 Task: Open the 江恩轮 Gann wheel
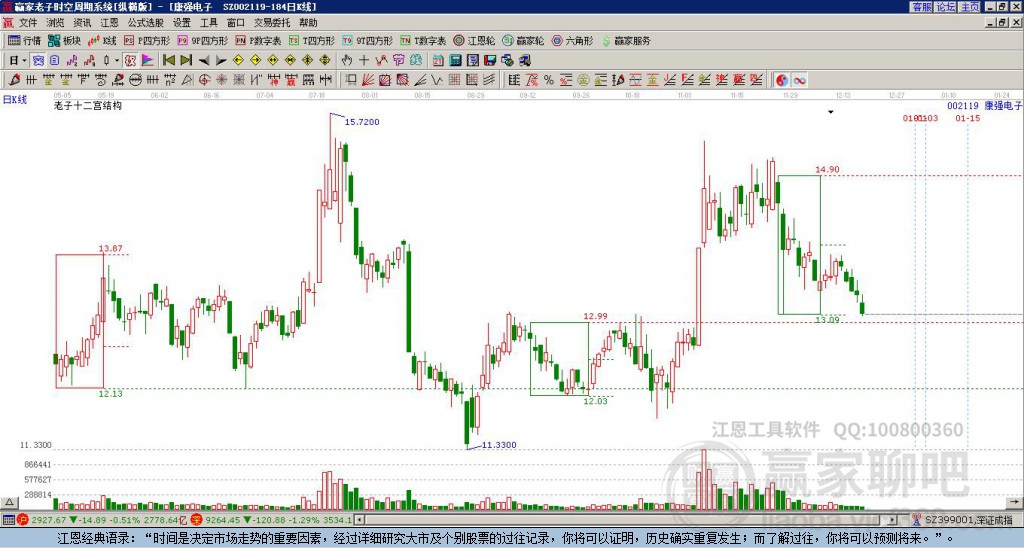[x=474, y=40]
